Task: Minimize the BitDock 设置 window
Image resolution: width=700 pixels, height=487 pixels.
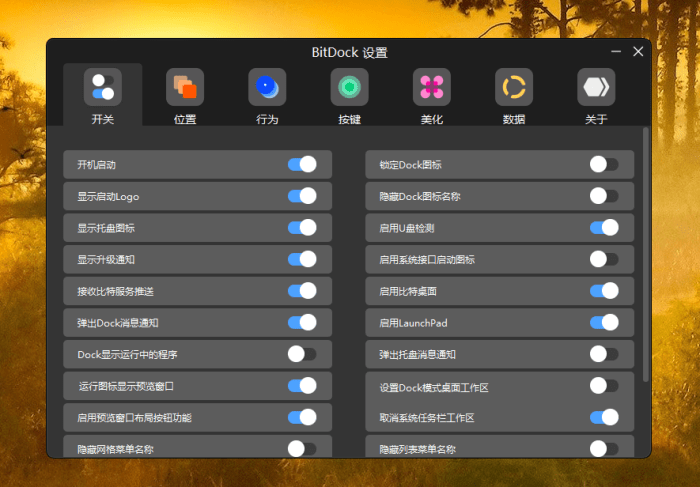Action: [x=616, y=52]
